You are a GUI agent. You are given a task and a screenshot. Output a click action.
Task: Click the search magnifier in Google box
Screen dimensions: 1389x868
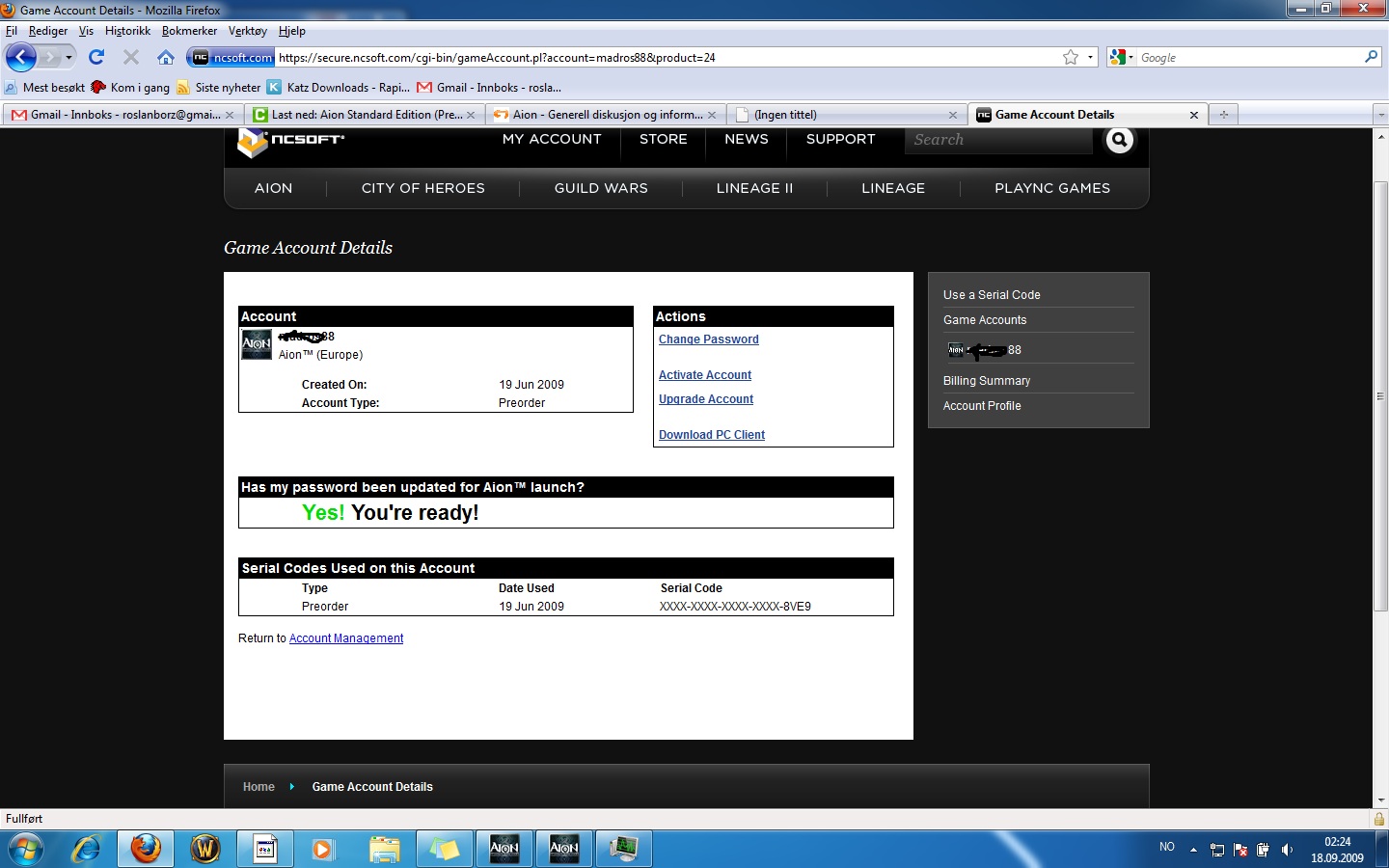coord(1371,57)
